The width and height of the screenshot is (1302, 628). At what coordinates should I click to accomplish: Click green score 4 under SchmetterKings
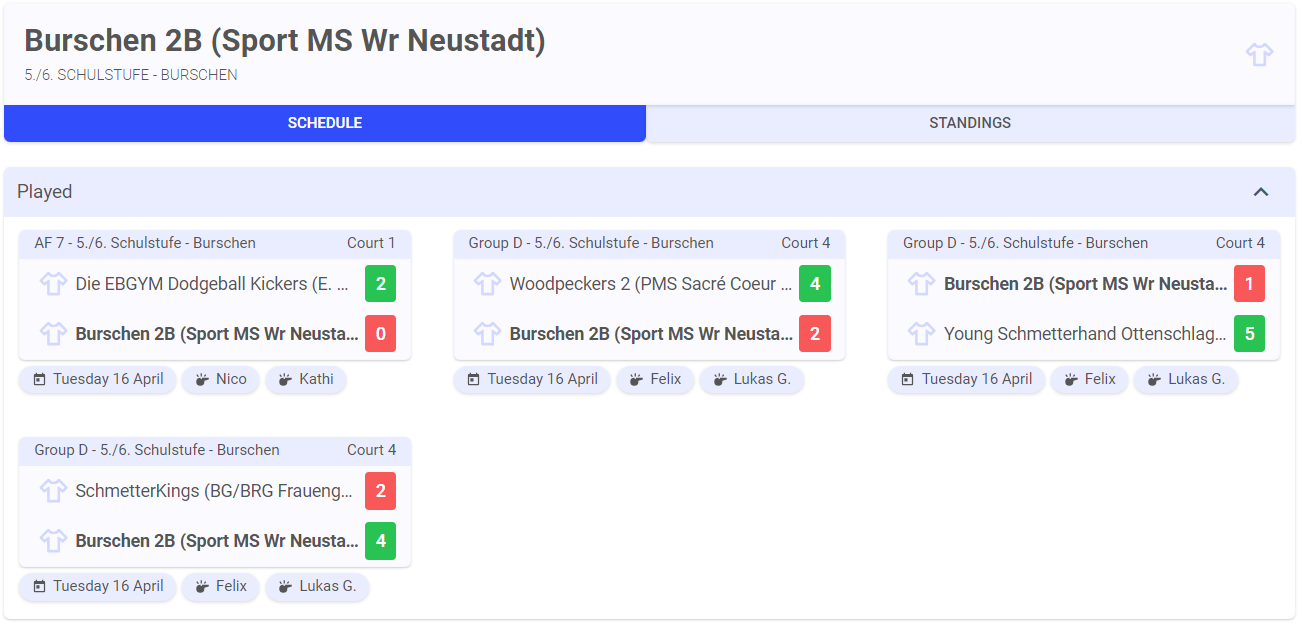[x=380, y=541]
